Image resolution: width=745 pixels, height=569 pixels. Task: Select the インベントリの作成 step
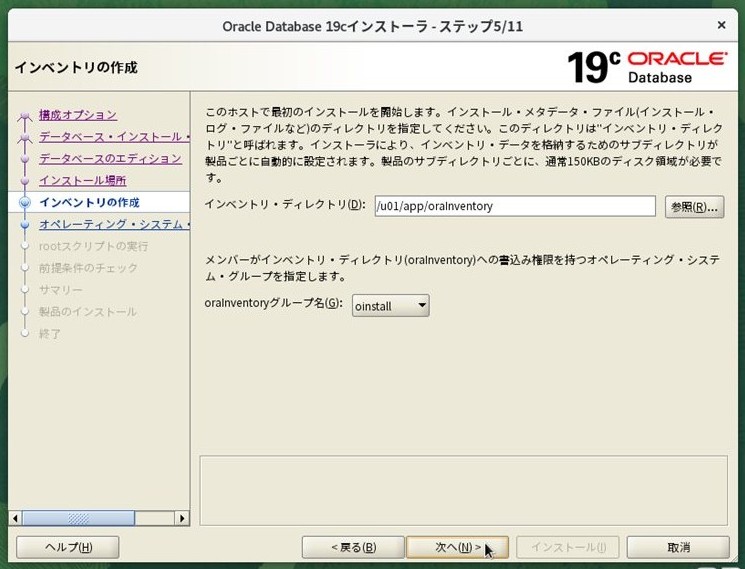click(x=89, y=202)
